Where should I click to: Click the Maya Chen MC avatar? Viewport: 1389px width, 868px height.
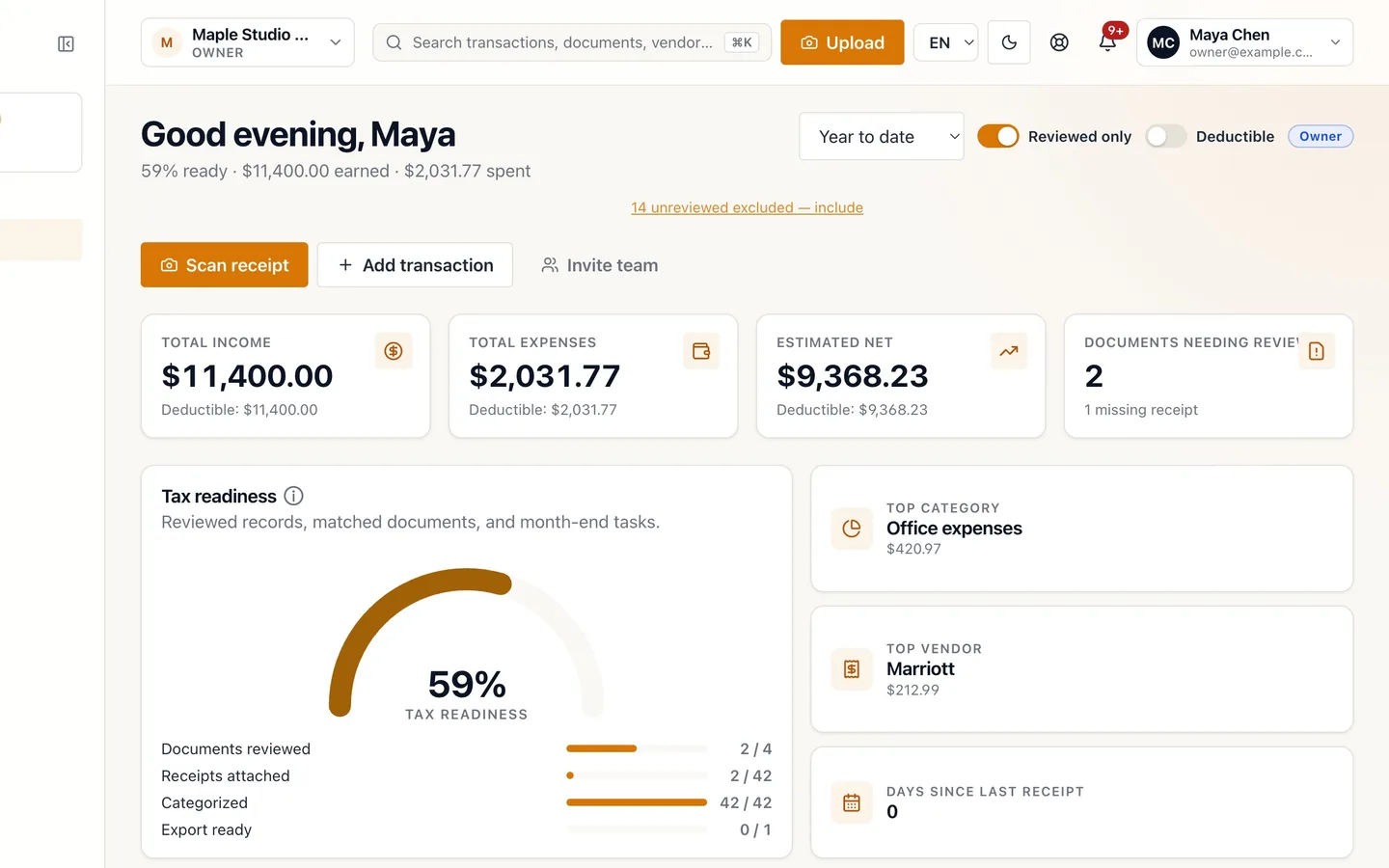point(1163,42)
